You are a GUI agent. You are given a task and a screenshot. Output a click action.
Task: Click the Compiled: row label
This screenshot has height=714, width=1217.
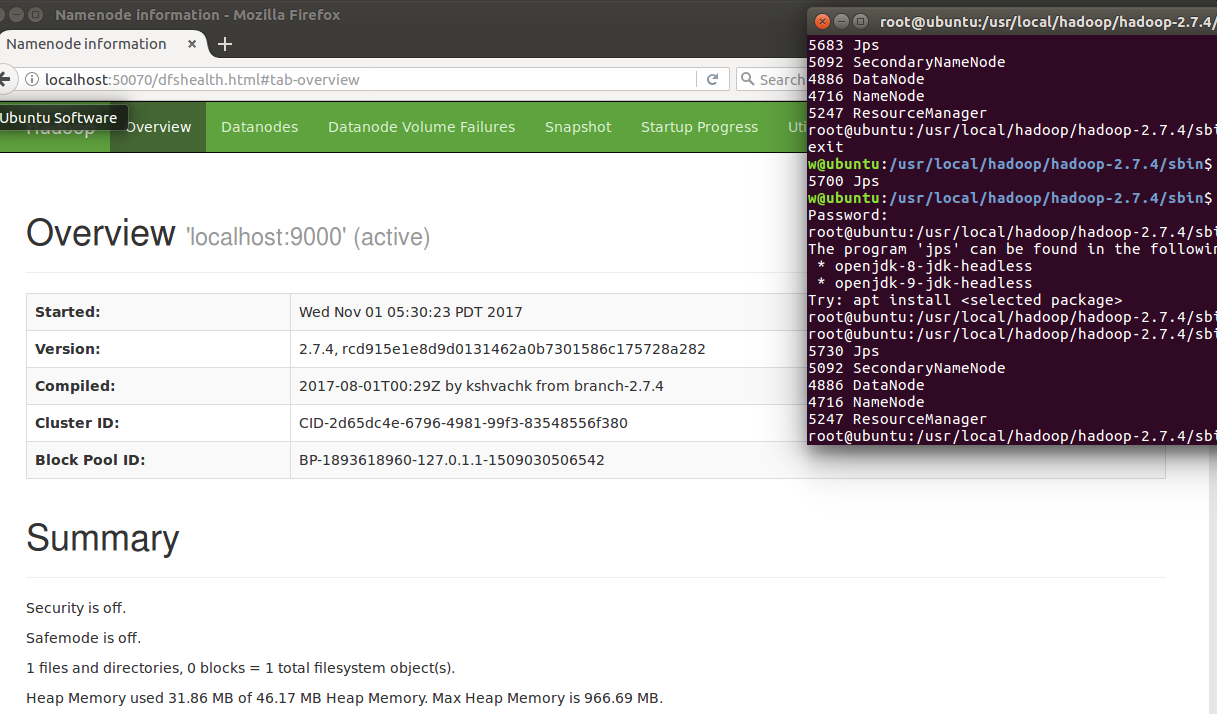pos(75,386)
